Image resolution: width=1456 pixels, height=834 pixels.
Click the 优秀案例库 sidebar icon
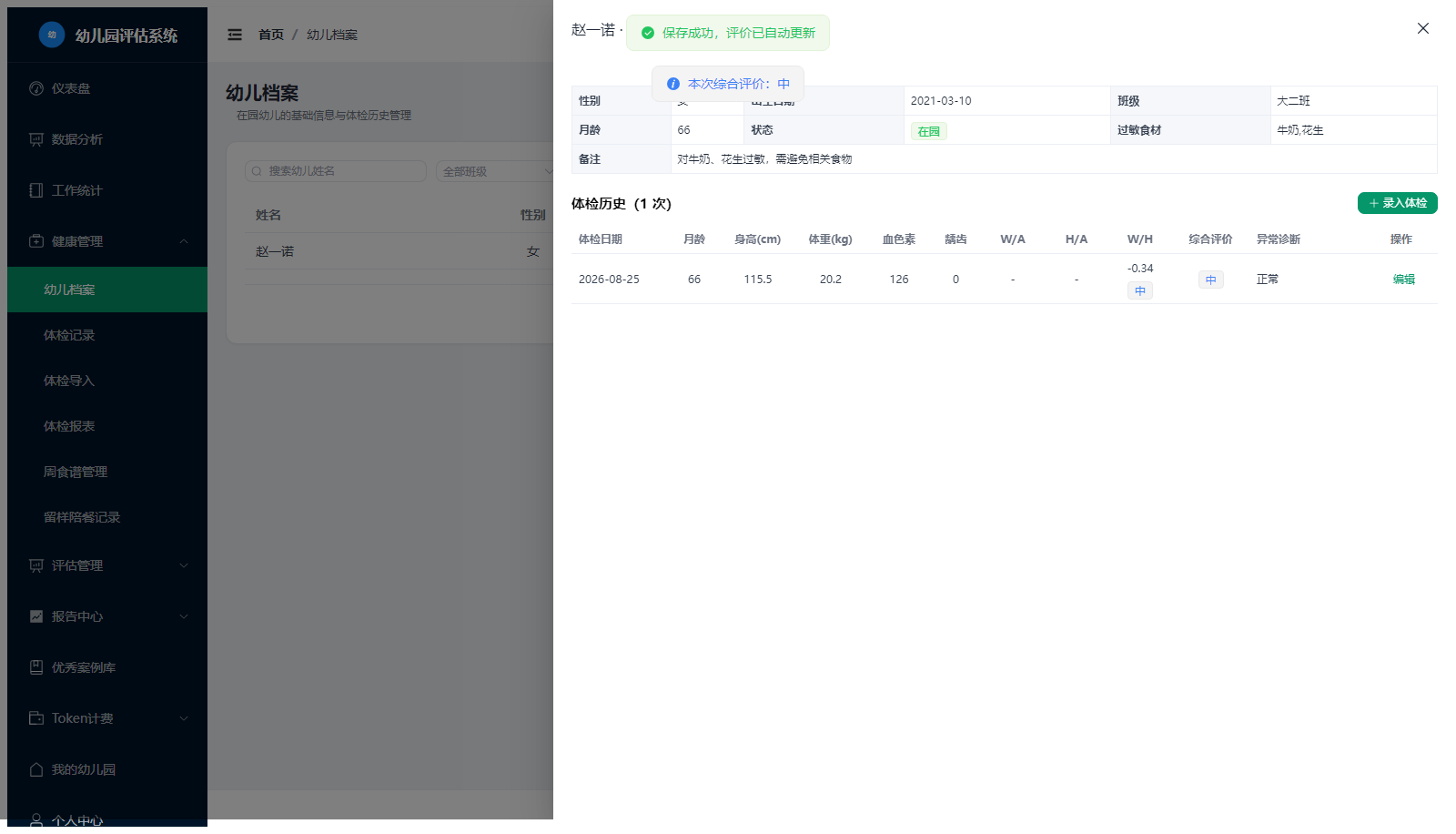[x=36, y=667]
